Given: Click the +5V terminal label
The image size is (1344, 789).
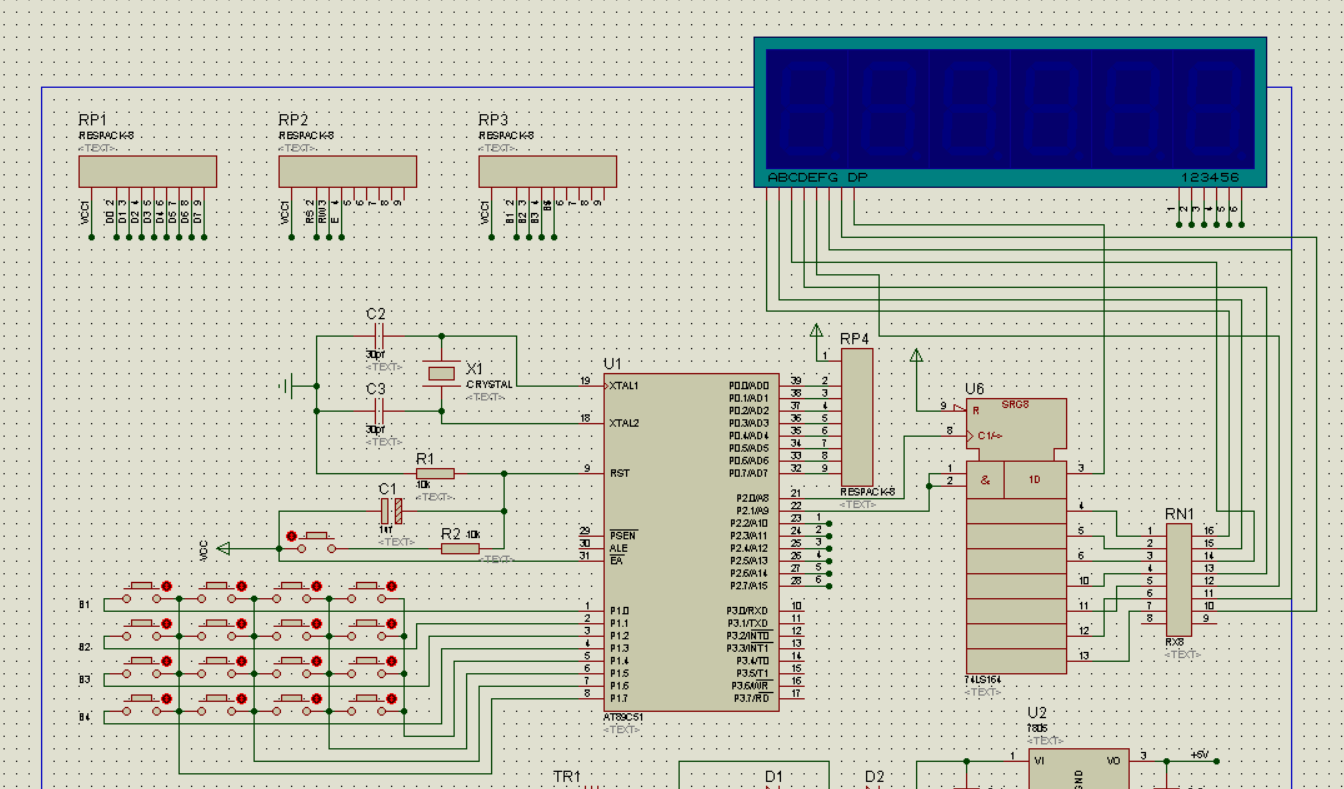Looking at the screenshot, I should [1199, 754].
